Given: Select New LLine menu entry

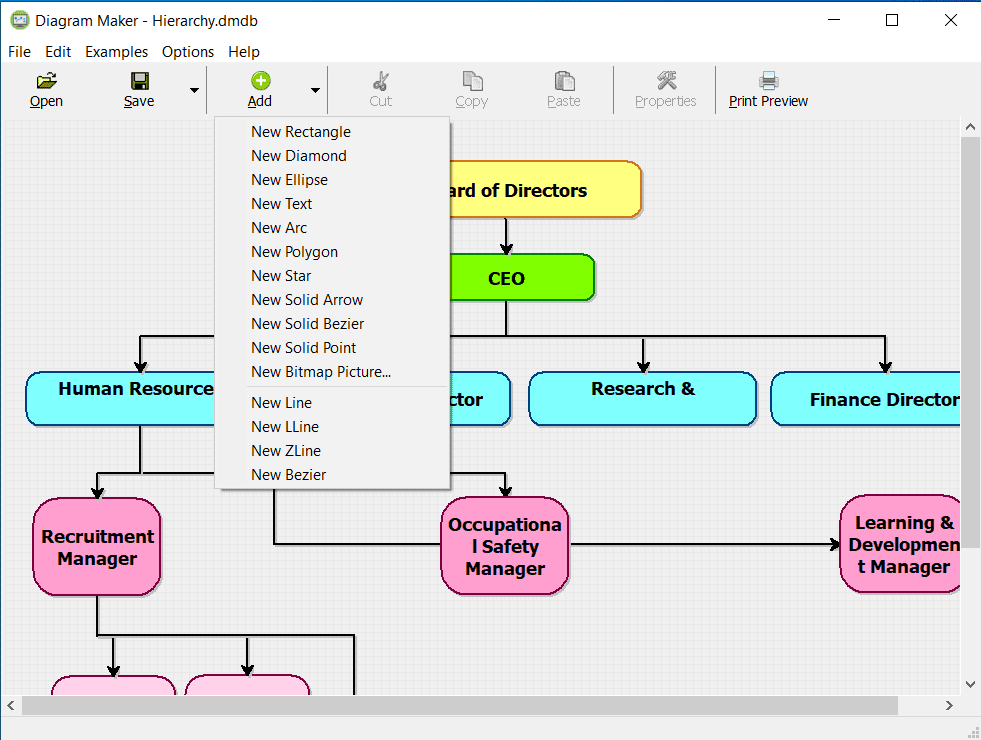Looking at the screenshot, I should click(332, 427).
